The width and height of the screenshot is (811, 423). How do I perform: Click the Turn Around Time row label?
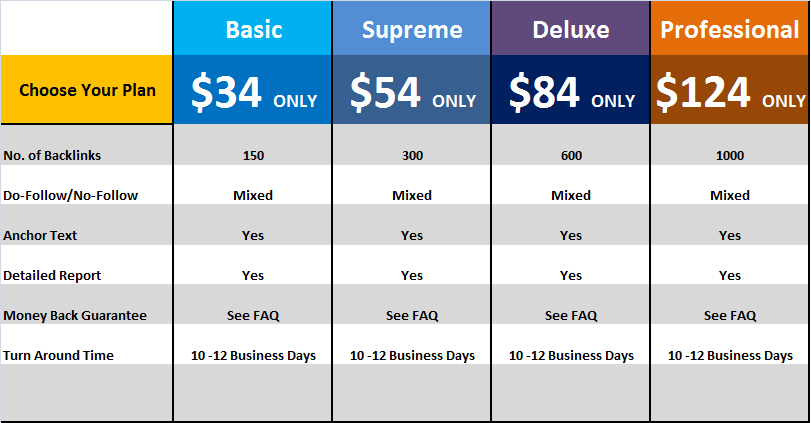[x=58, y=355]
